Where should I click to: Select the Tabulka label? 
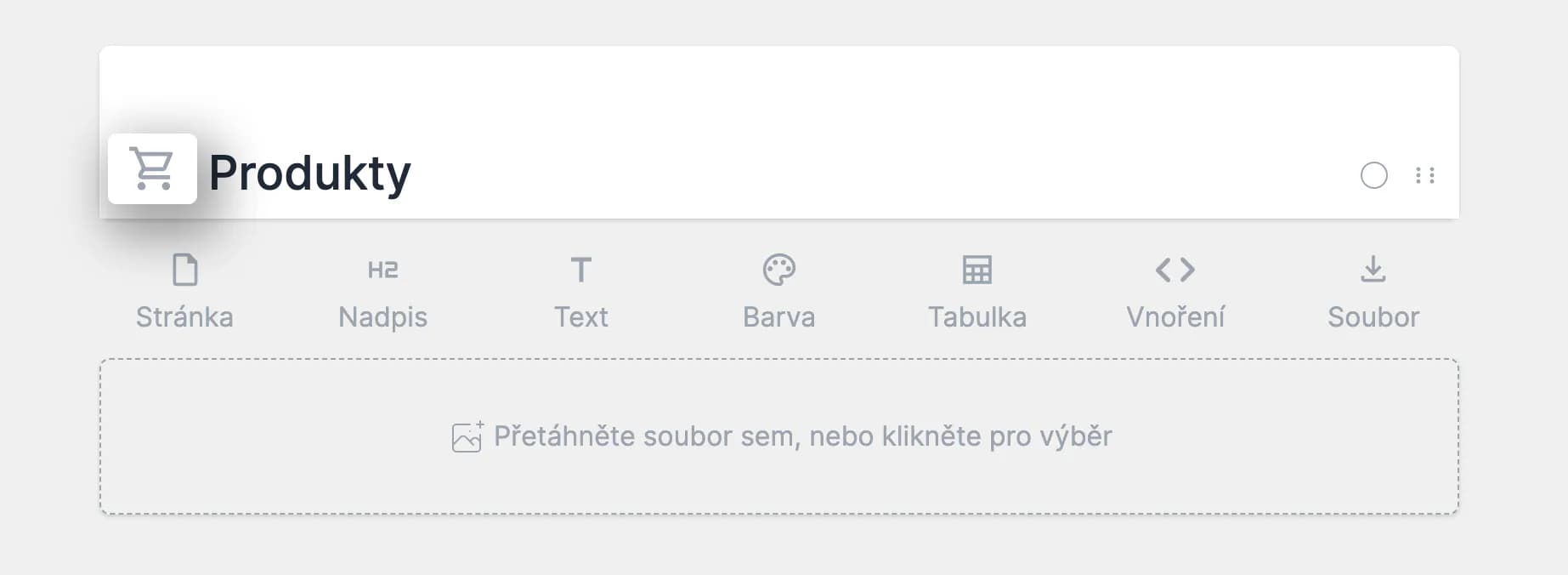pyautogui.click(x=976, y=317)
